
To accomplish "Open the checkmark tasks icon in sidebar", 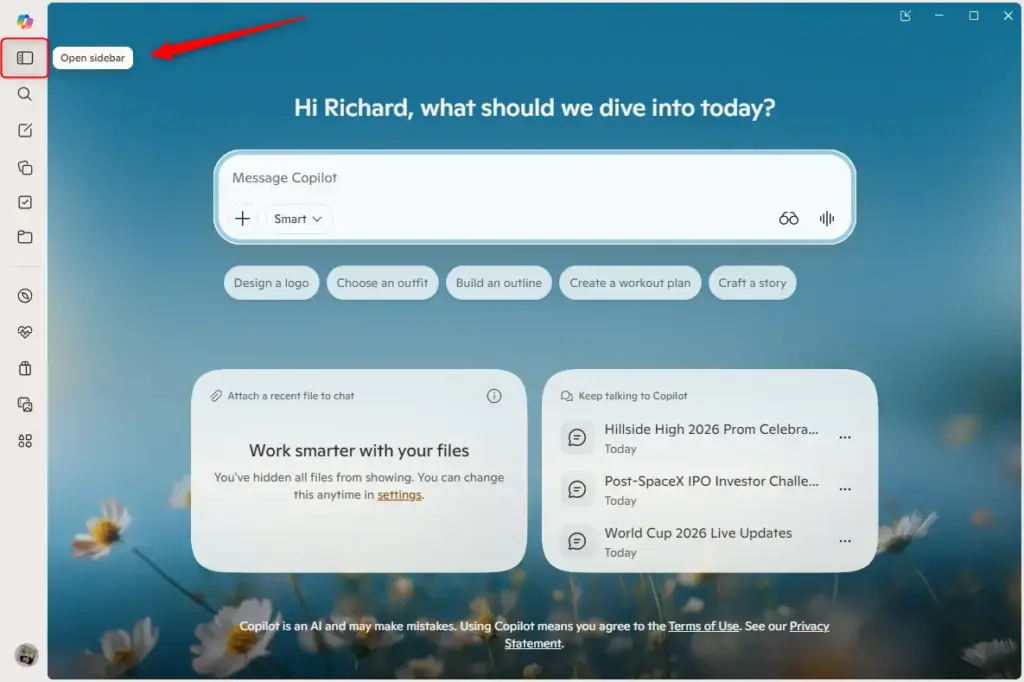I will [x=25, y=202].
